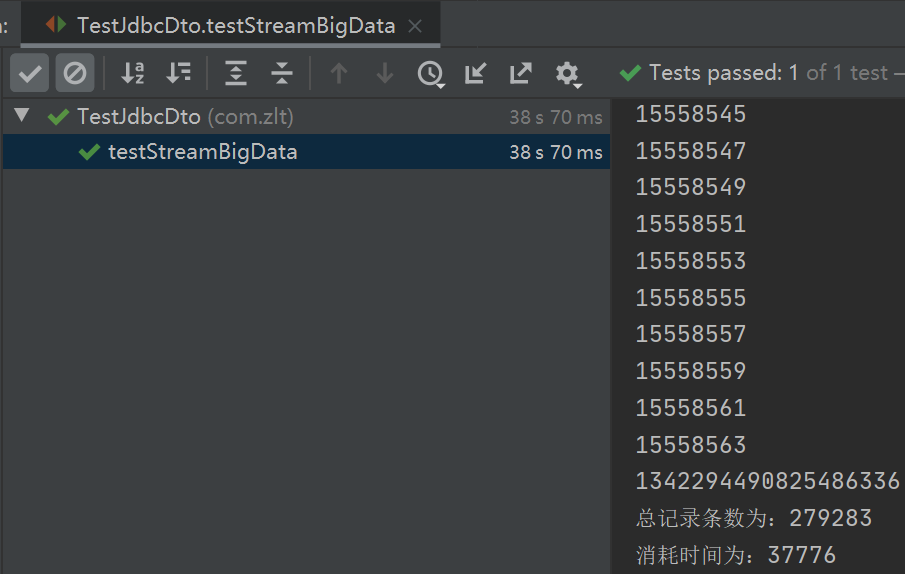This screenshot has width=905, height=574.
Task: Open test runner settings gear
Action: [567, 74]
